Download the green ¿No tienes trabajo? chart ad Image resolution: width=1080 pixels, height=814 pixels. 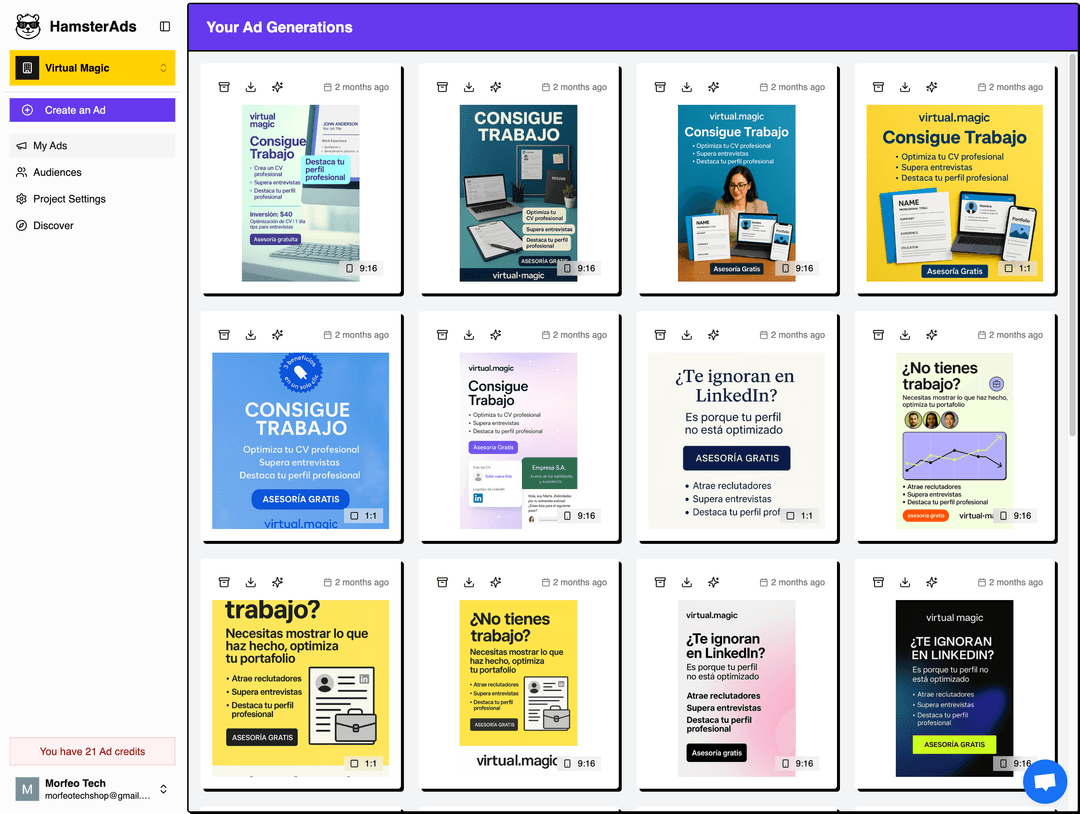pos(905,335)
